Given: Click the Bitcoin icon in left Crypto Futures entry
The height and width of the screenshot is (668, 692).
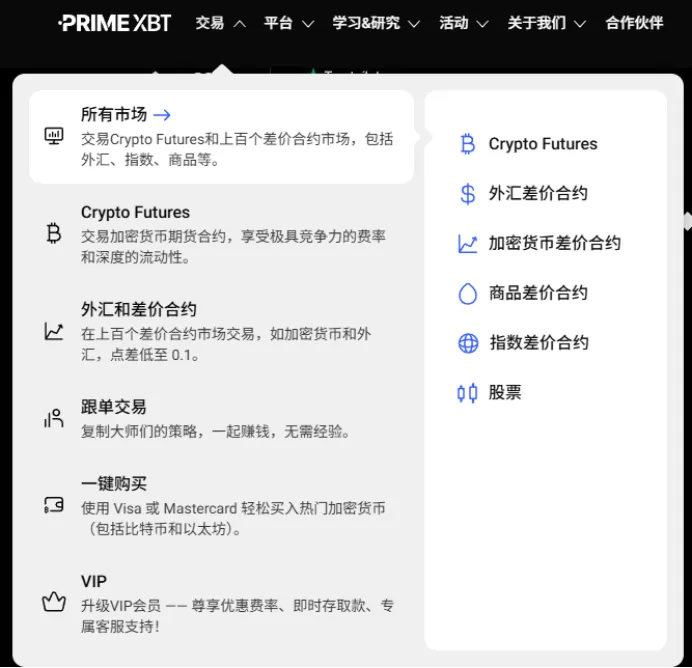Looking at the screenshot, I should click(54, 233).
